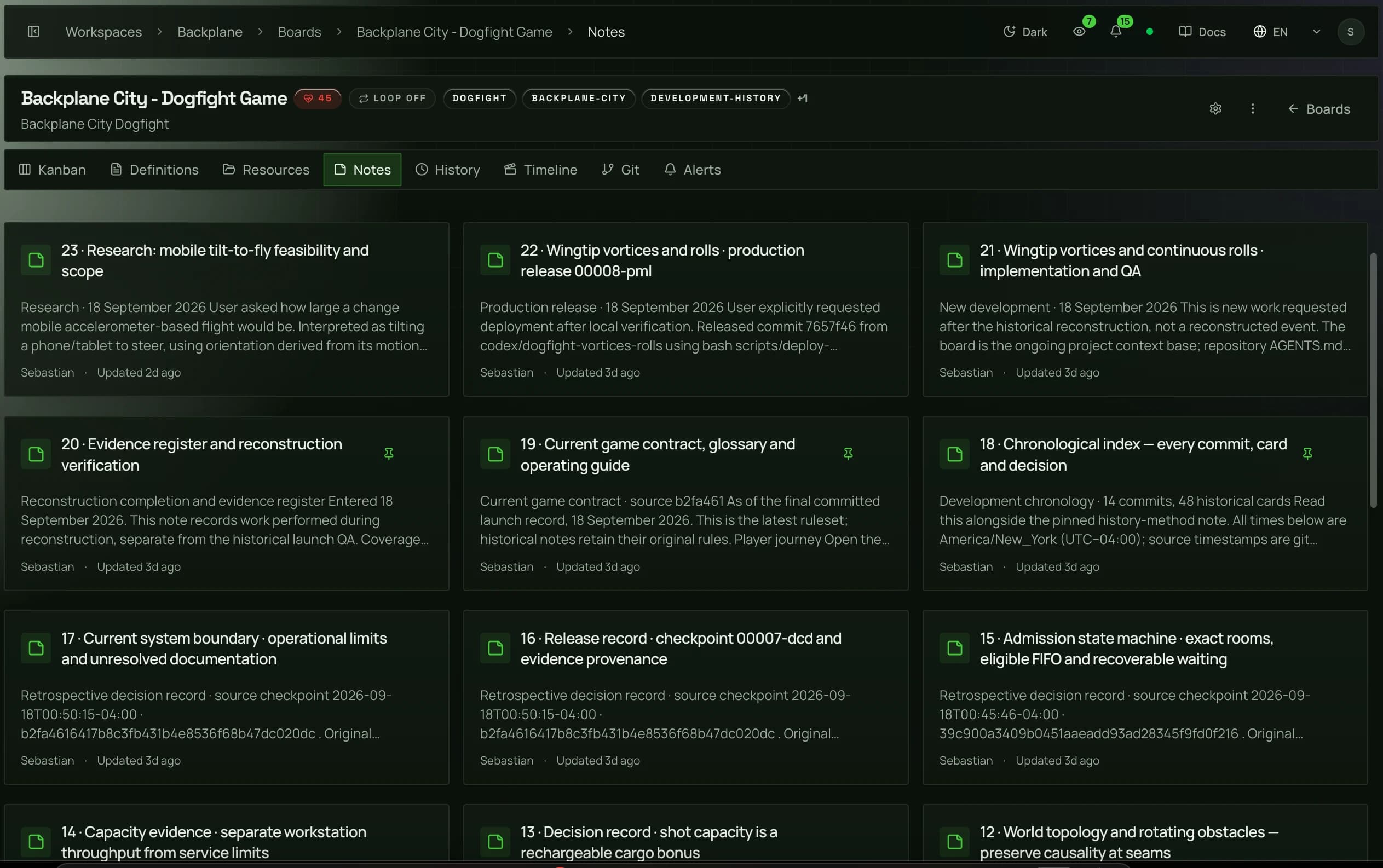Image resolution: width=1383 pixels, height=868 pixels.
Task: Click the note icon of note 16 Release record
Action: [x=495, y=648]
